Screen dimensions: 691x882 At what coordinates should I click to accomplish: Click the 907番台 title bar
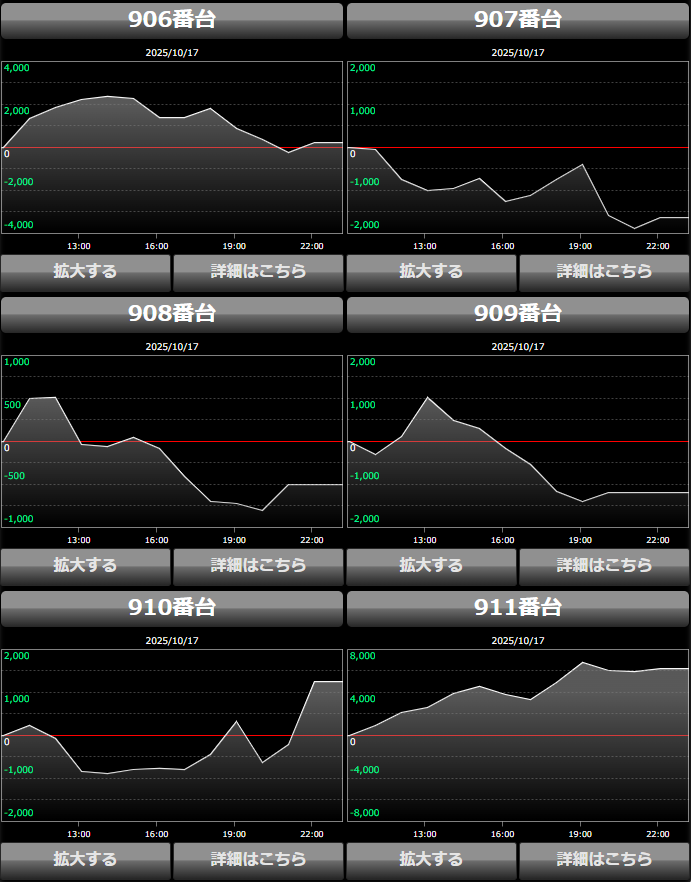pyautogui.click(x=518, y=20)
